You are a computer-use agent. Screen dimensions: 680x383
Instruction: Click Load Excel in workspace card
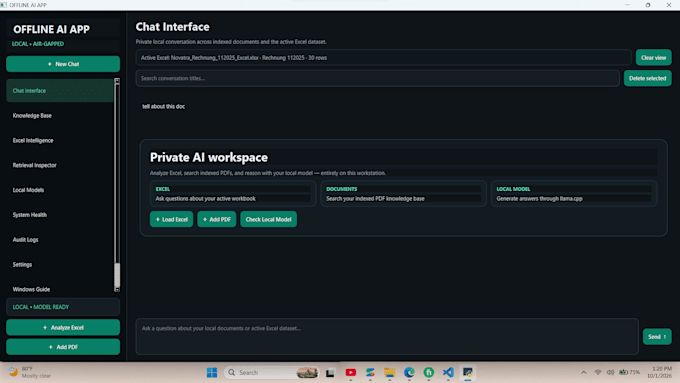click(171, 219)
